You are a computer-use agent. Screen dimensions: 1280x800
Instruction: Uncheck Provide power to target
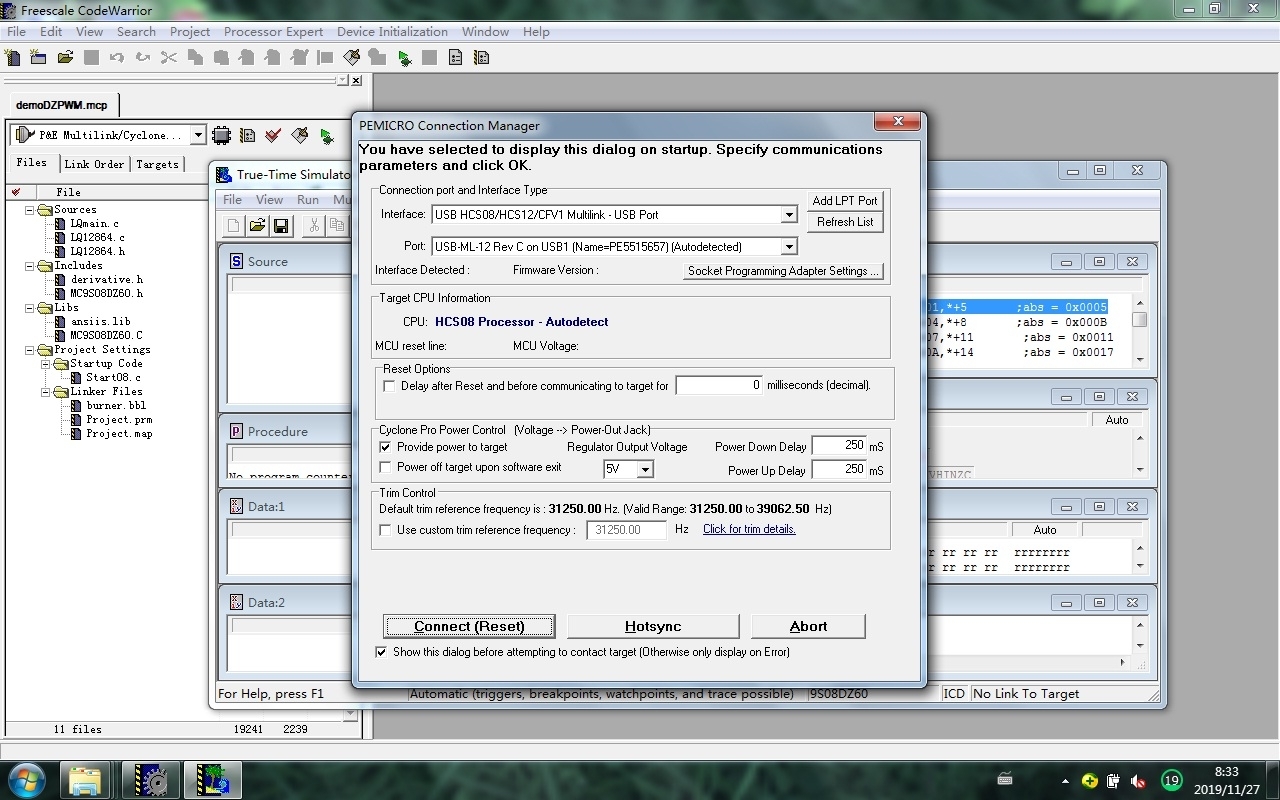385,447
